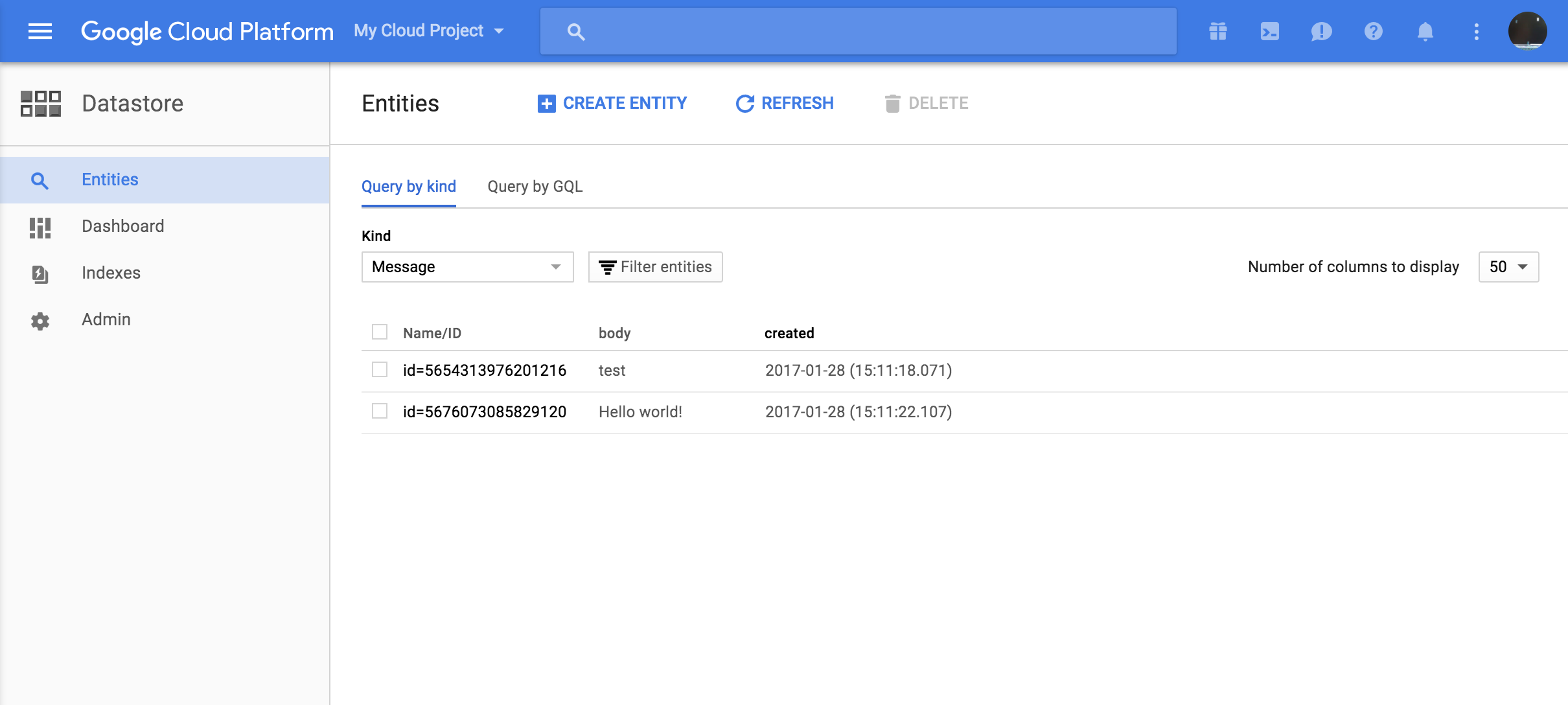Open Admin in the sidebar

(165, 319)
